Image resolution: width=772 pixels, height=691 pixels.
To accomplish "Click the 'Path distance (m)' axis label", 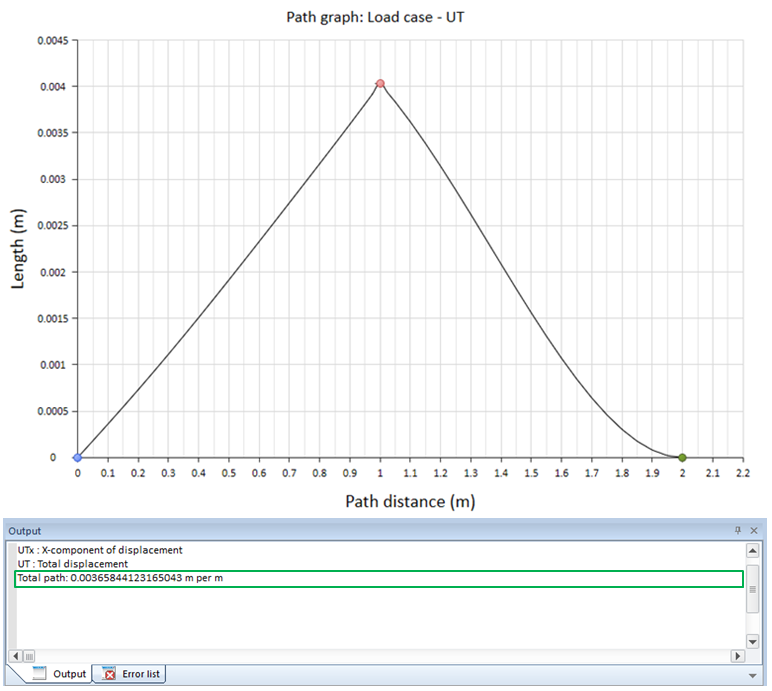I will click(410, 501).
